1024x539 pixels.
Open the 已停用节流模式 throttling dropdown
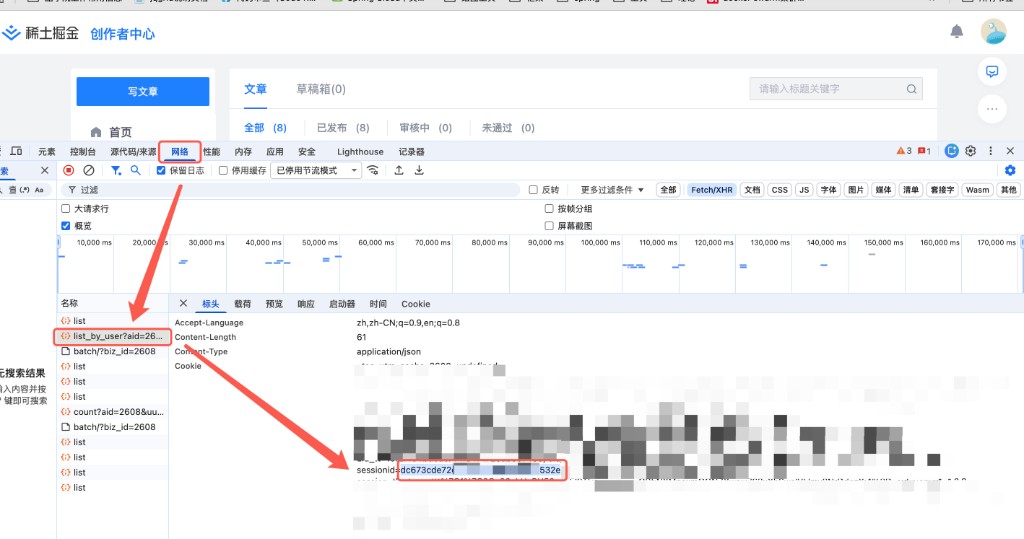[316, 171]
